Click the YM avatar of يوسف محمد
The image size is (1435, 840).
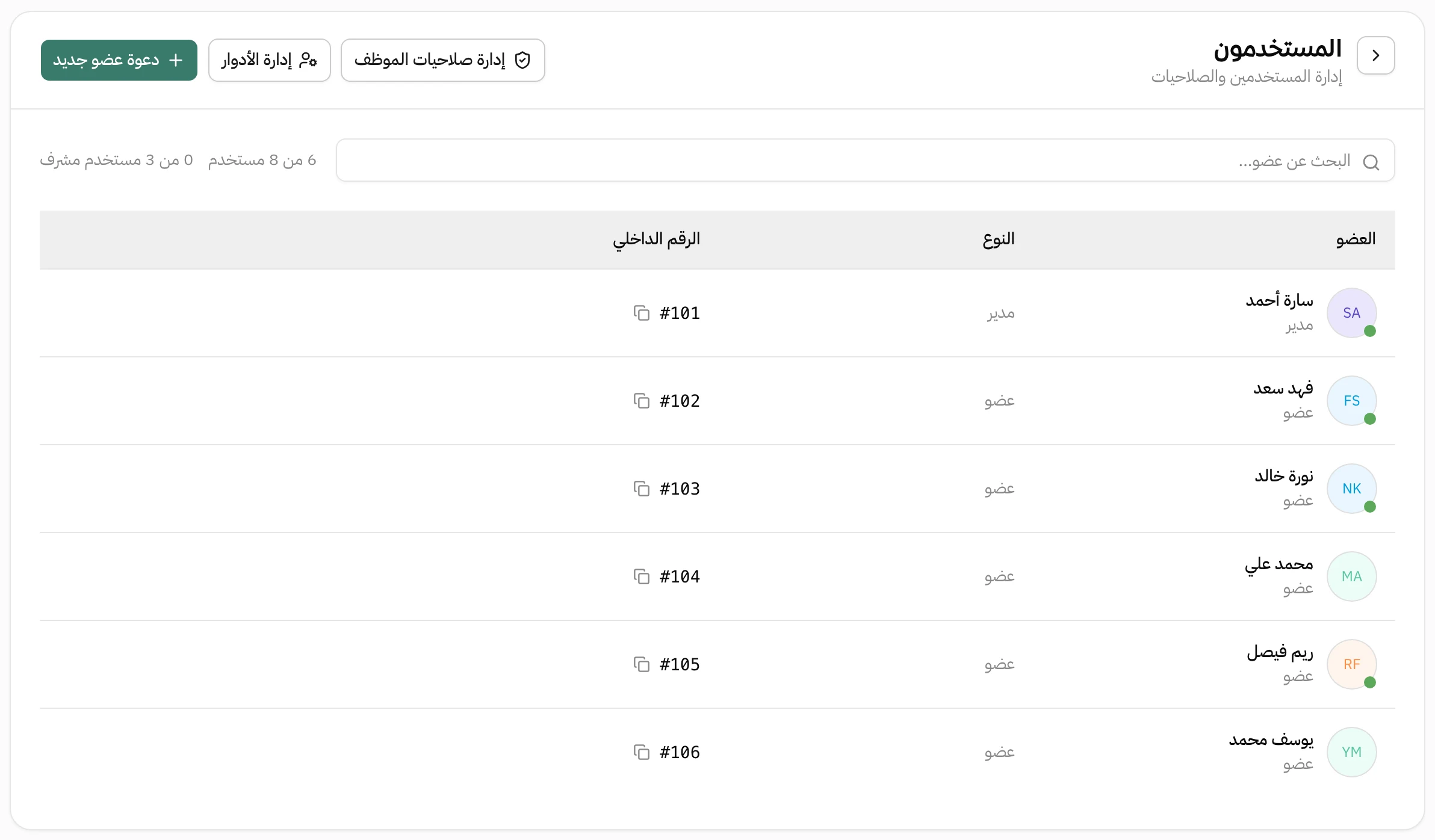[x=1352, y=752]
